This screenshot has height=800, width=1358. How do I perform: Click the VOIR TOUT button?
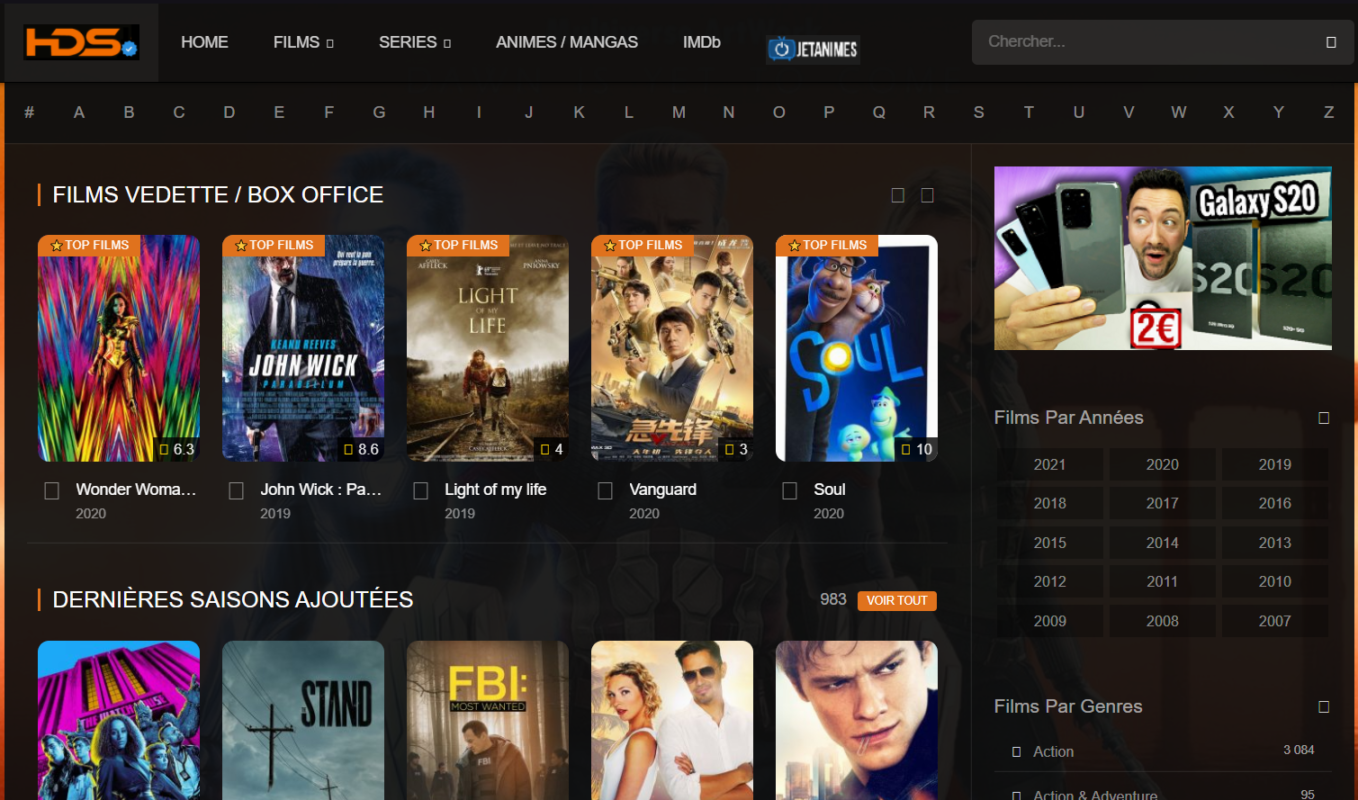coord(897,601)
